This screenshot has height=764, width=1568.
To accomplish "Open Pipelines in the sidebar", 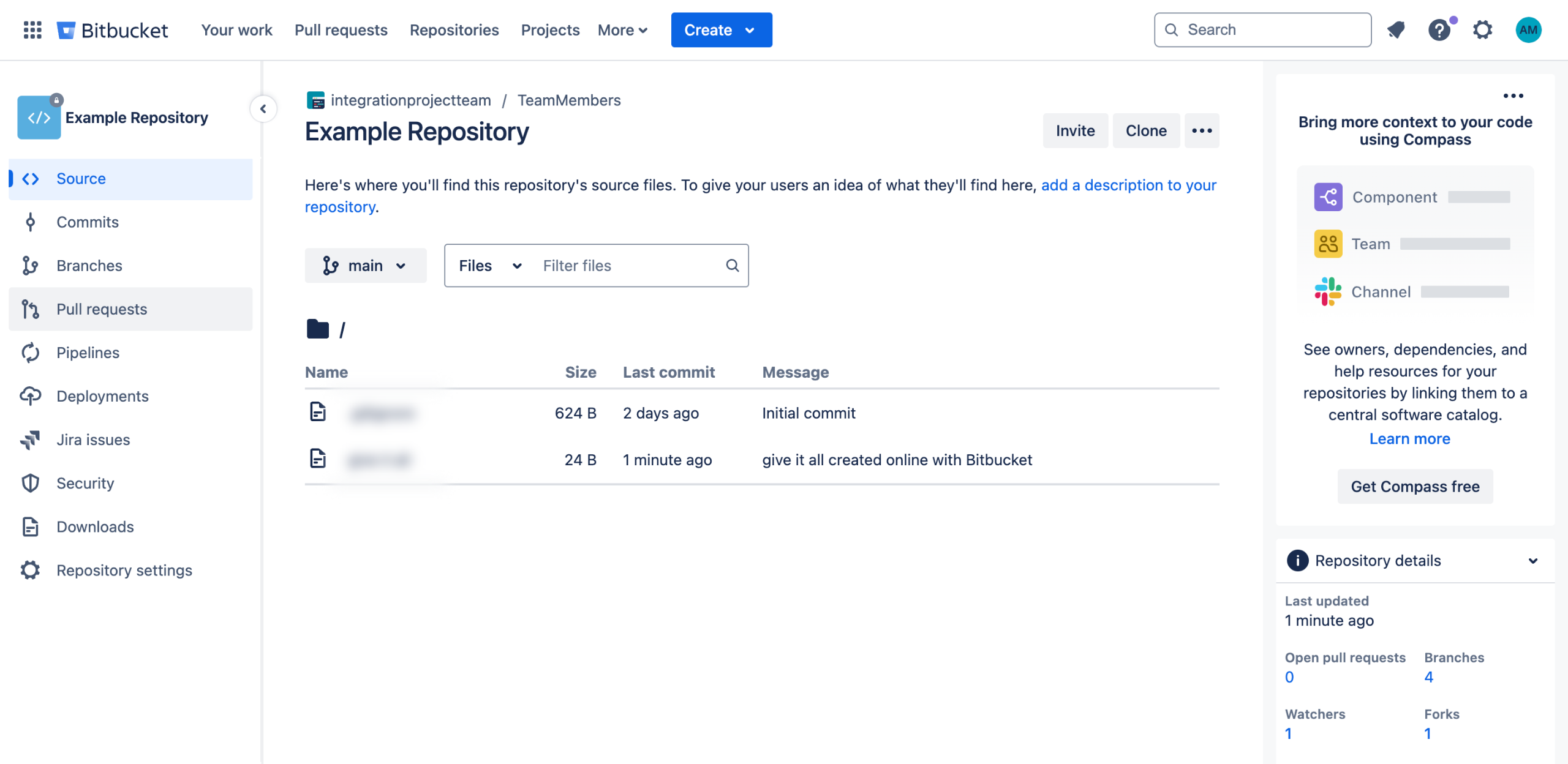I will tap(88, 353).
